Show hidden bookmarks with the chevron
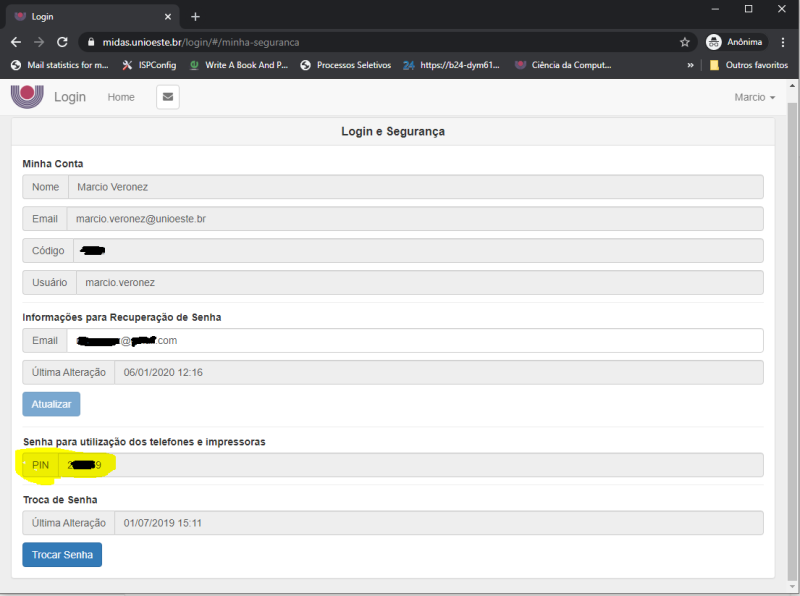Viewport: 800px width, 596px height. [690, 65]
